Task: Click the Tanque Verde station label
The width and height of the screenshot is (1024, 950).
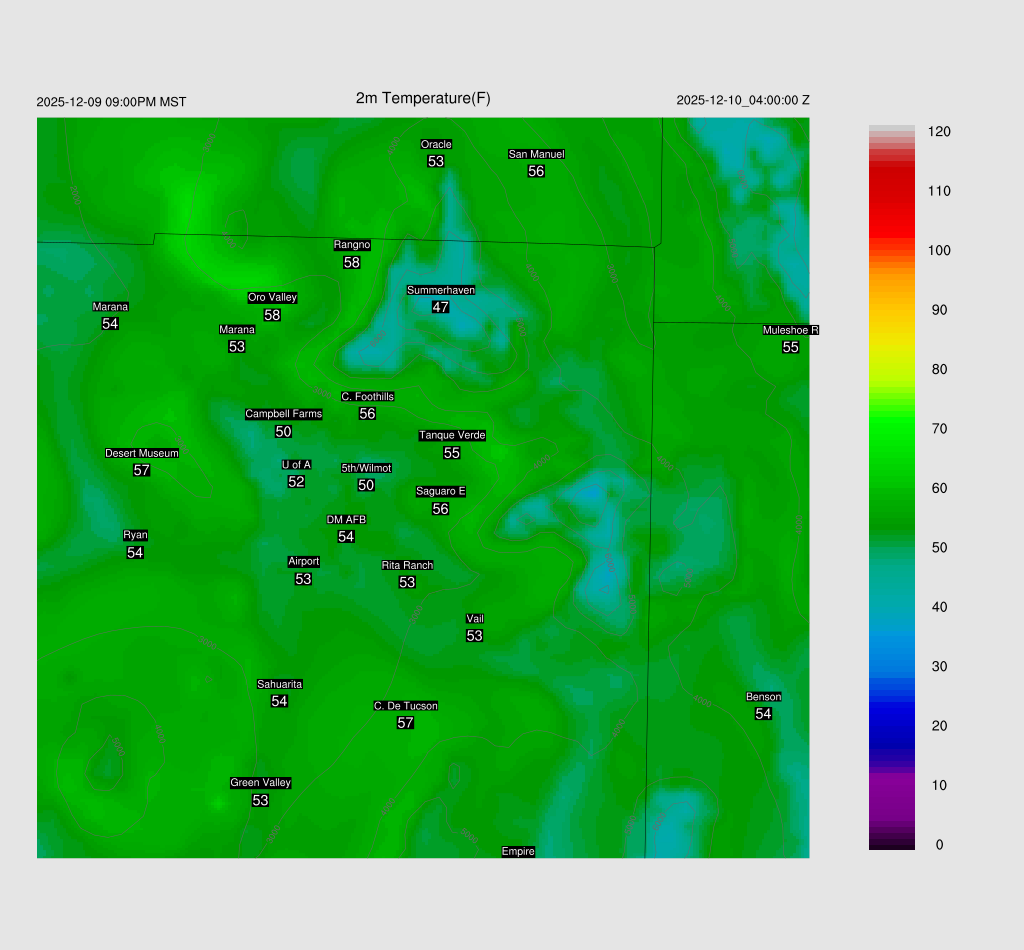Action: click(x=452, y=435)
